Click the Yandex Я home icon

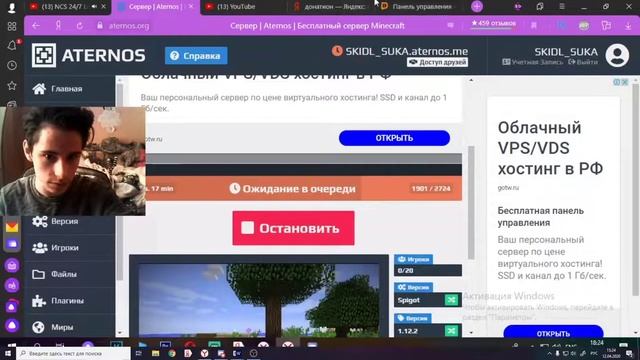click(58, 26)
